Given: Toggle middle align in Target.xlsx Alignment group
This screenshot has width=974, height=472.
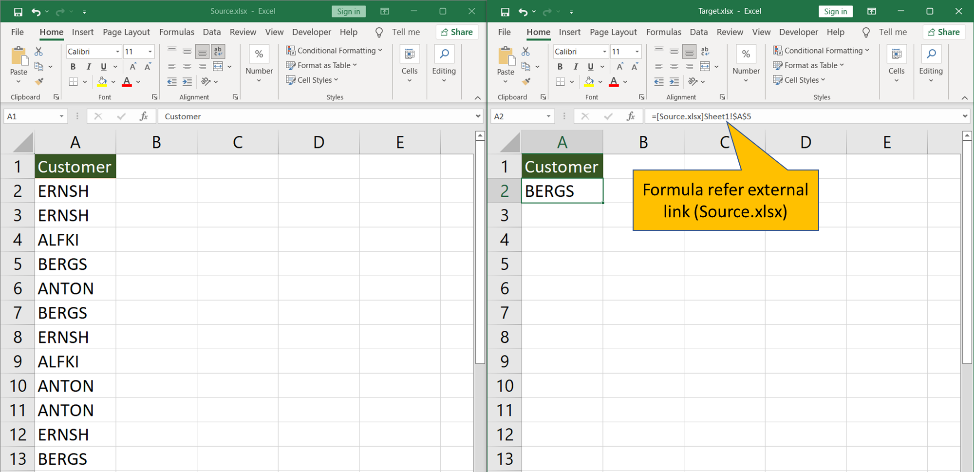Looking at the screenshot, I should (x=674, y=52).
